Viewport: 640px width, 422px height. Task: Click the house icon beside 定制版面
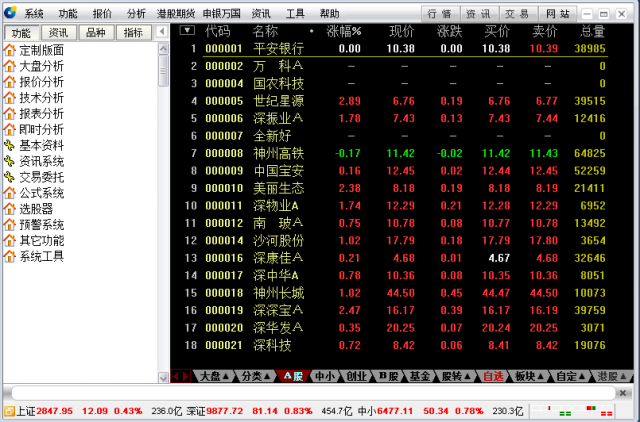click(x=10, y=50)
